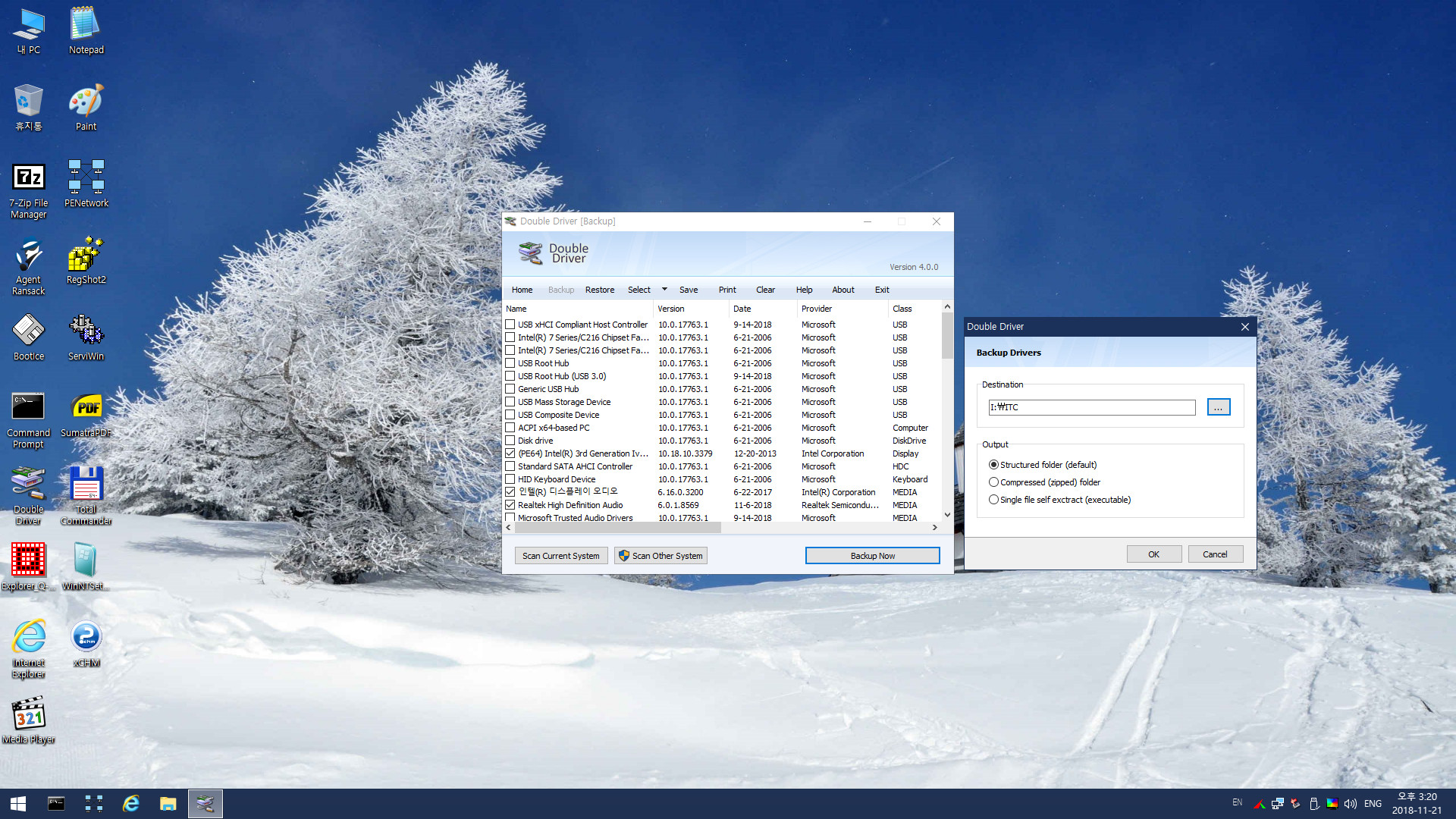The height and width of the screenshot is (819, 1456).
Task: Open Explorer Q desktop icon
Action: pos(29,568)
